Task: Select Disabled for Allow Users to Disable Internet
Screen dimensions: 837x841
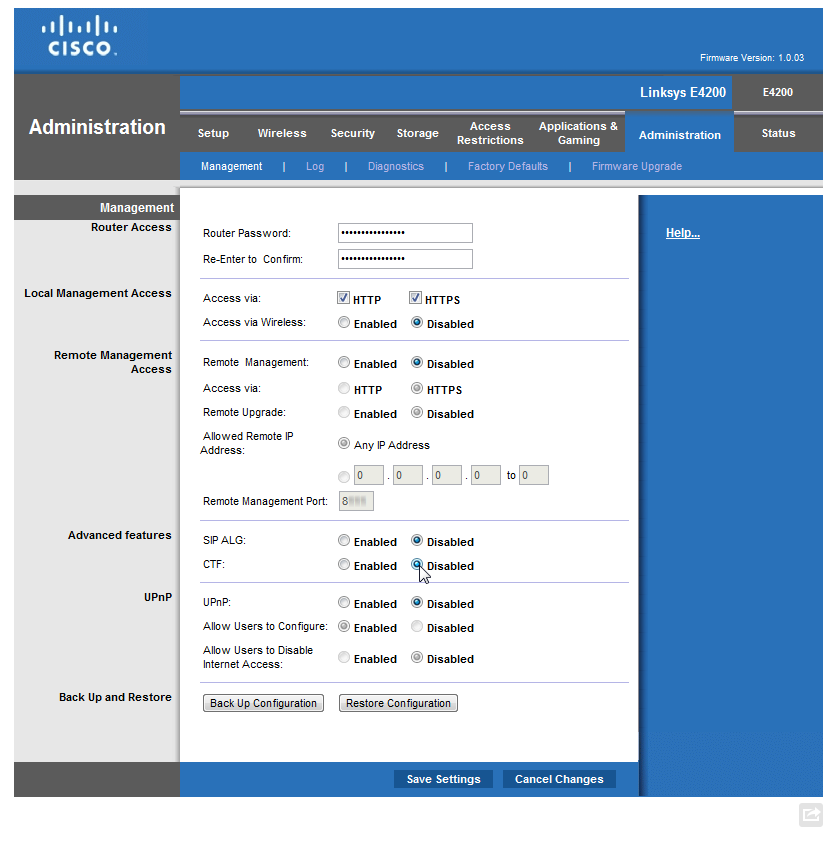Action: 417,658
